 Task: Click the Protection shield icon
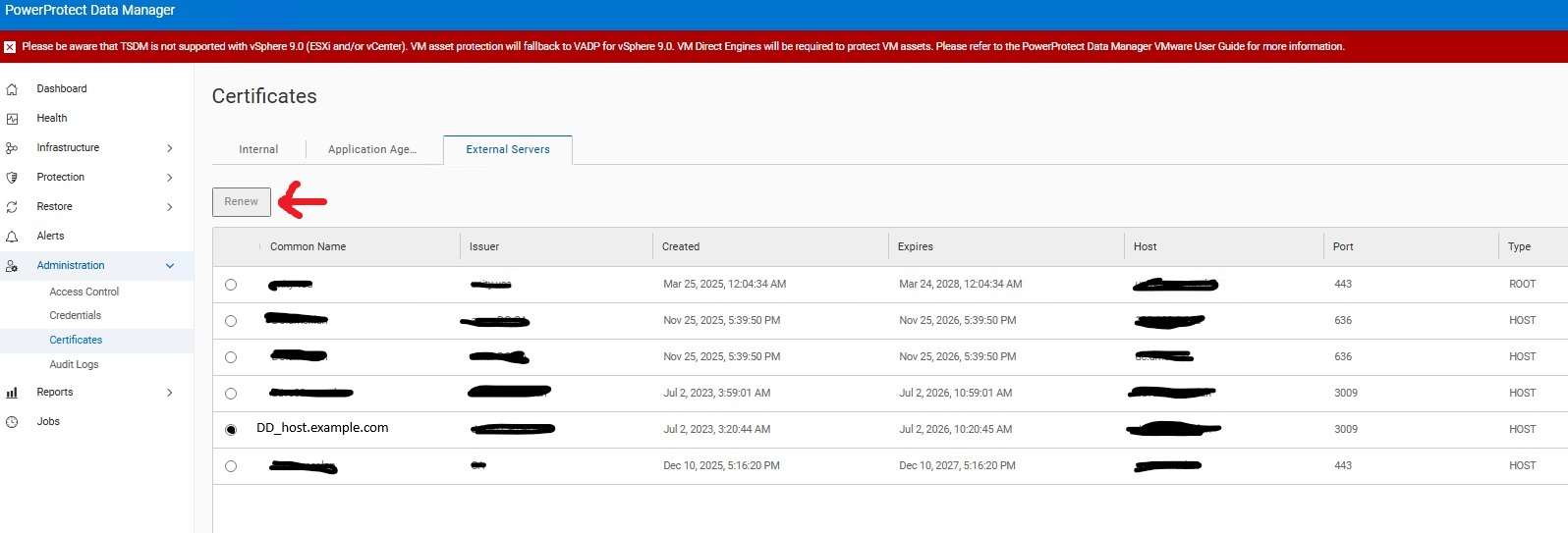pos(12,178)
